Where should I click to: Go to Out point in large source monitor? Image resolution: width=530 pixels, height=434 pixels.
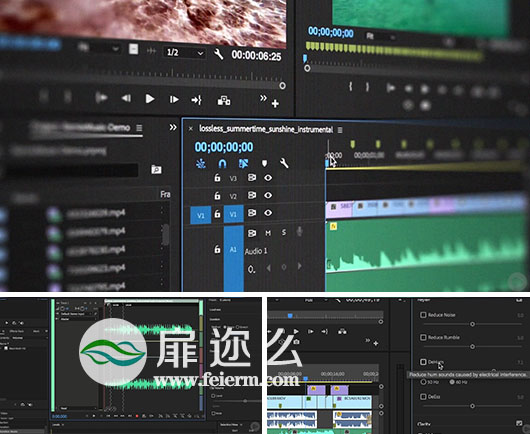click(x=196, y=100)
